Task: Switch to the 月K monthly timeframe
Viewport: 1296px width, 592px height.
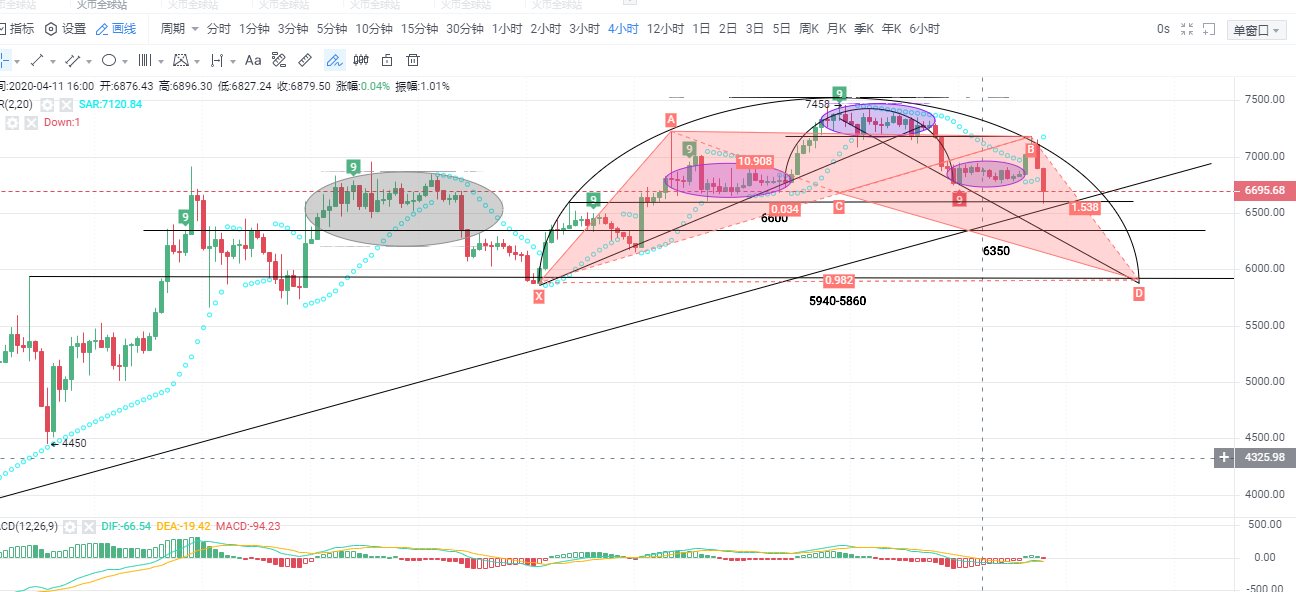Action: (x=837, y=29)
